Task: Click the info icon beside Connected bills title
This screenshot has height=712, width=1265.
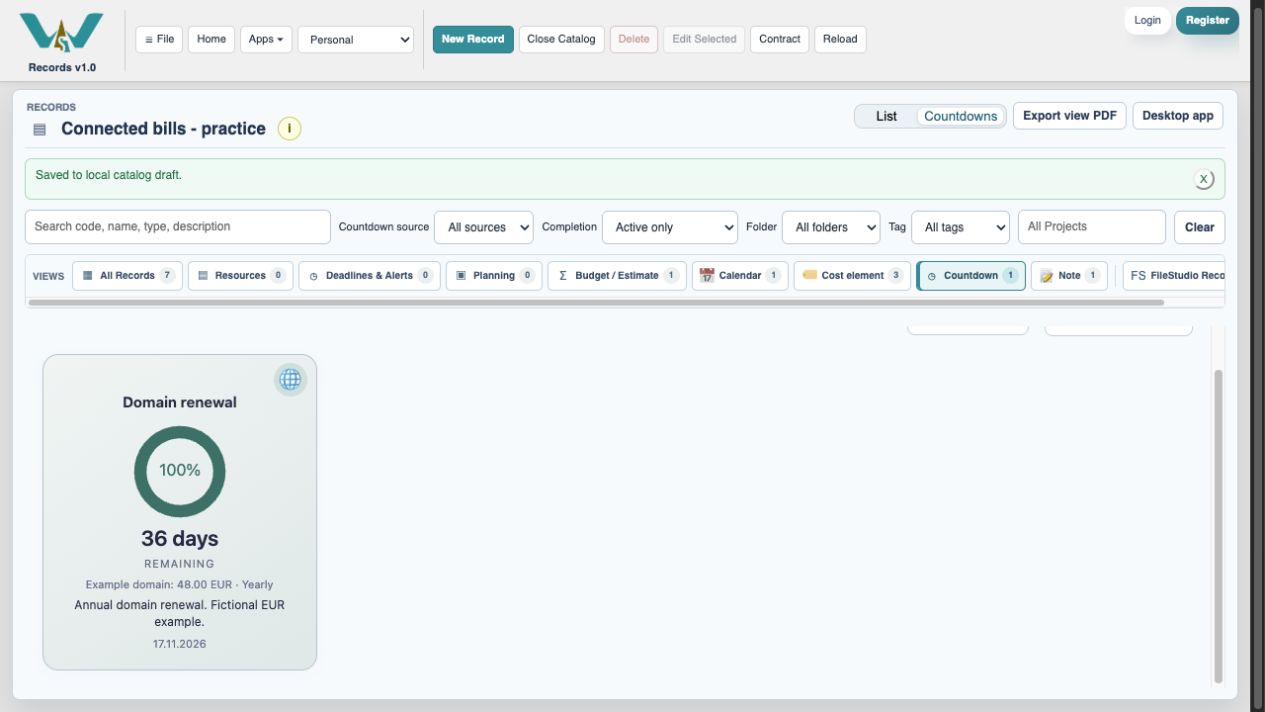Action: tap(289, 129)
